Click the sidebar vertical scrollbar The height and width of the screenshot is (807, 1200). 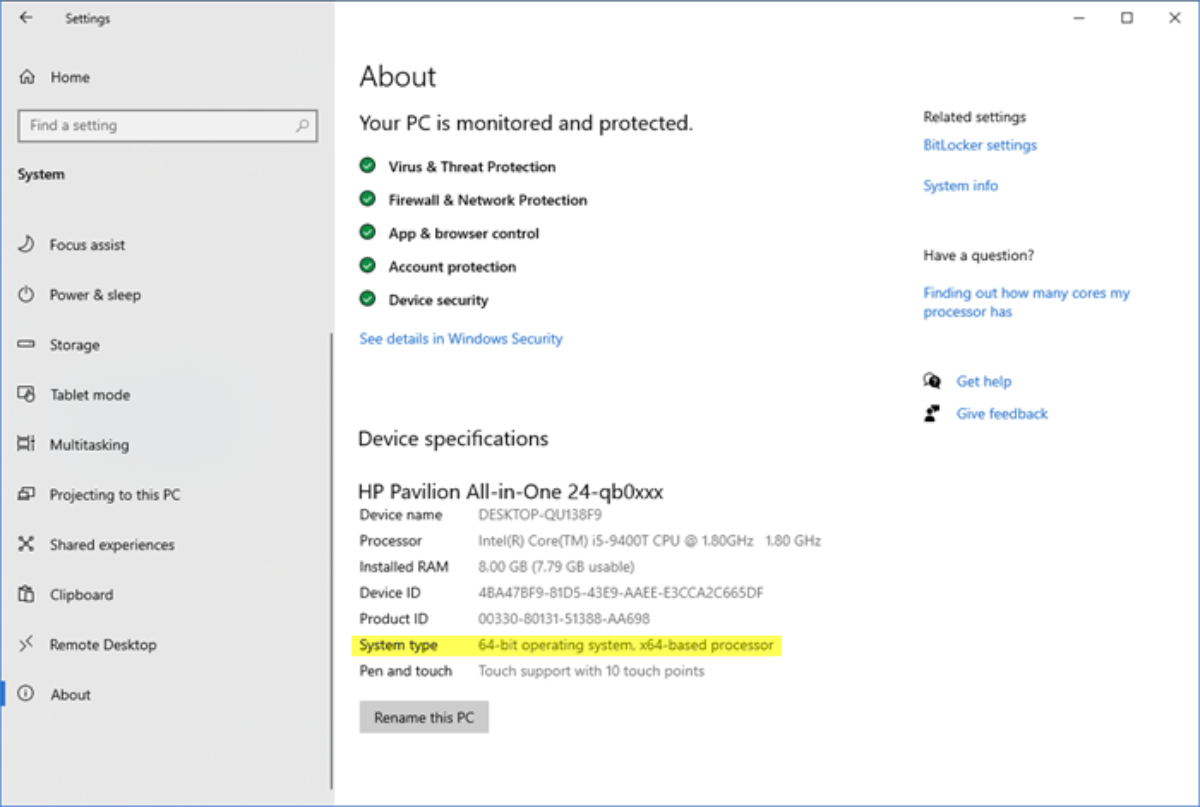[331, 560]
